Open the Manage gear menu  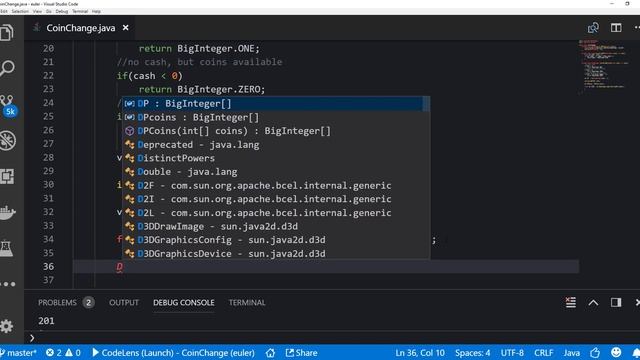click(7, 326)
